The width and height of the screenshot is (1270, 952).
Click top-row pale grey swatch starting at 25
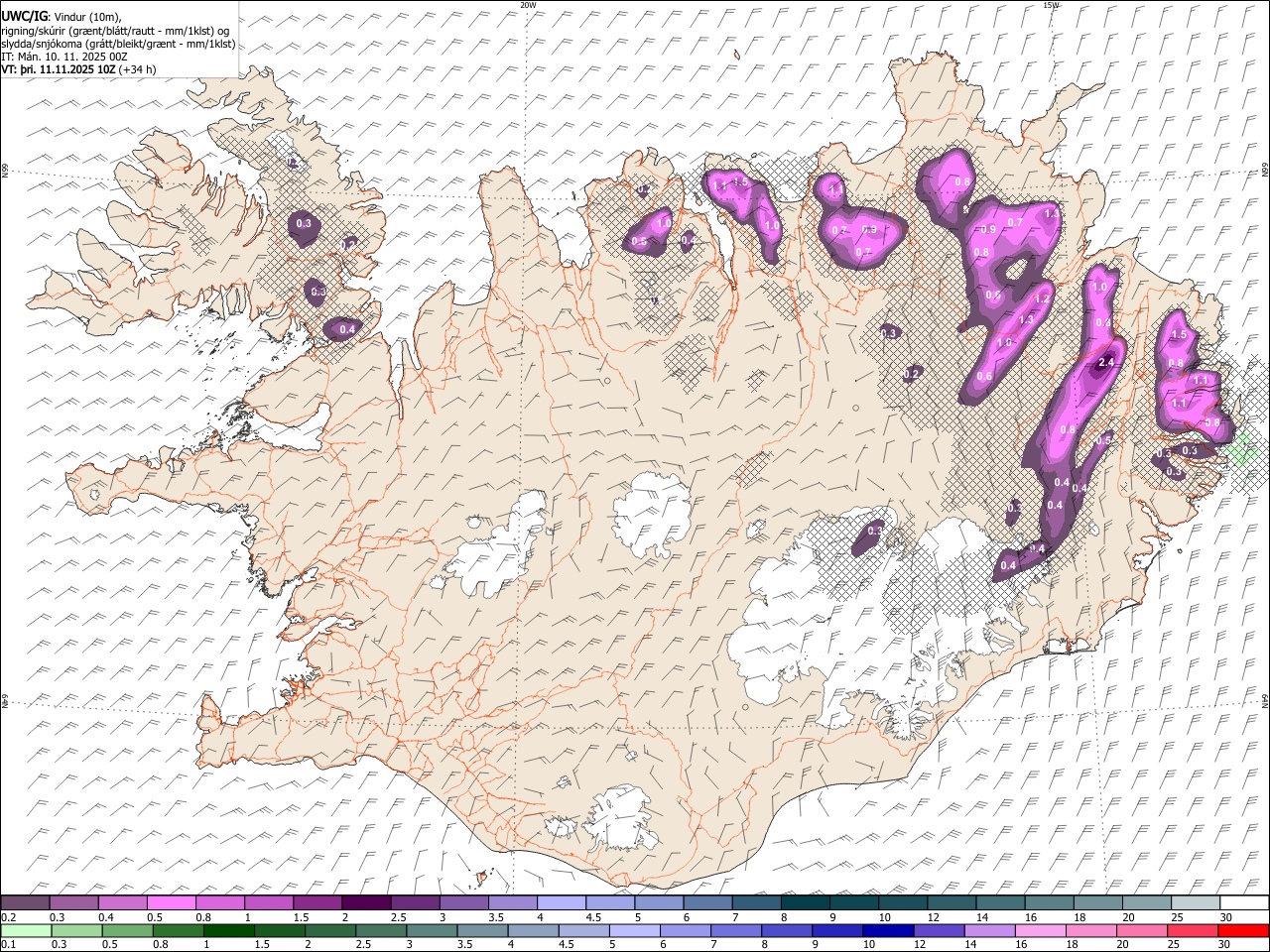coord(1196,902)
